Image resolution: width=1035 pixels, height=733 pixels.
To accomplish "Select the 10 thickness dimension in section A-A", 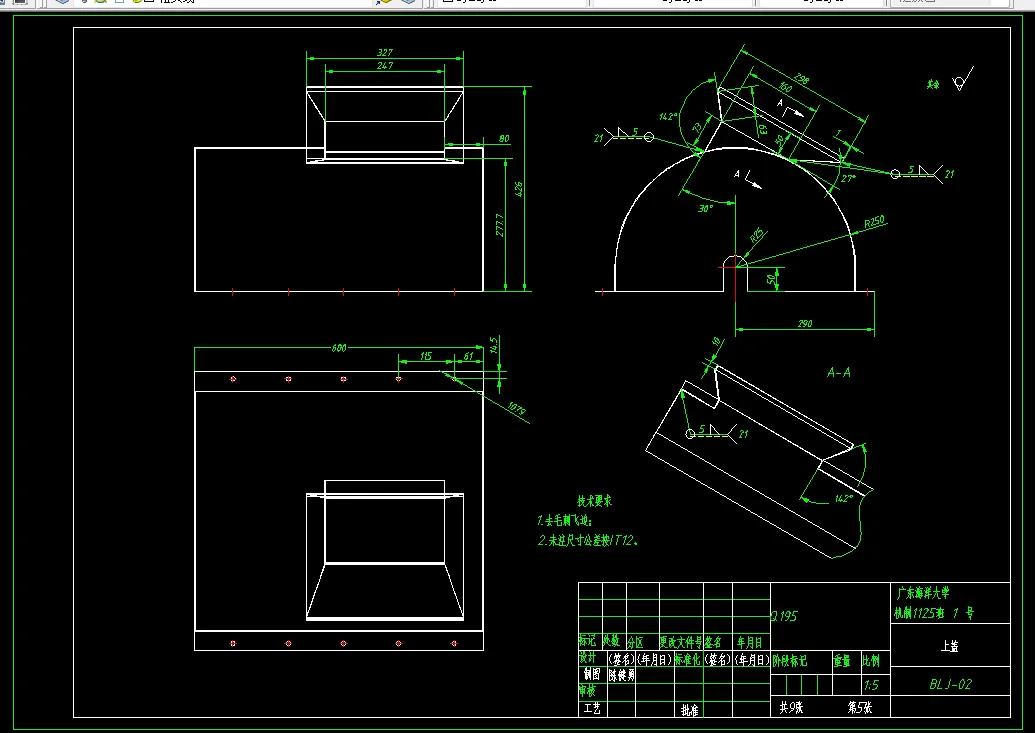I will click(x=717, y=343).
